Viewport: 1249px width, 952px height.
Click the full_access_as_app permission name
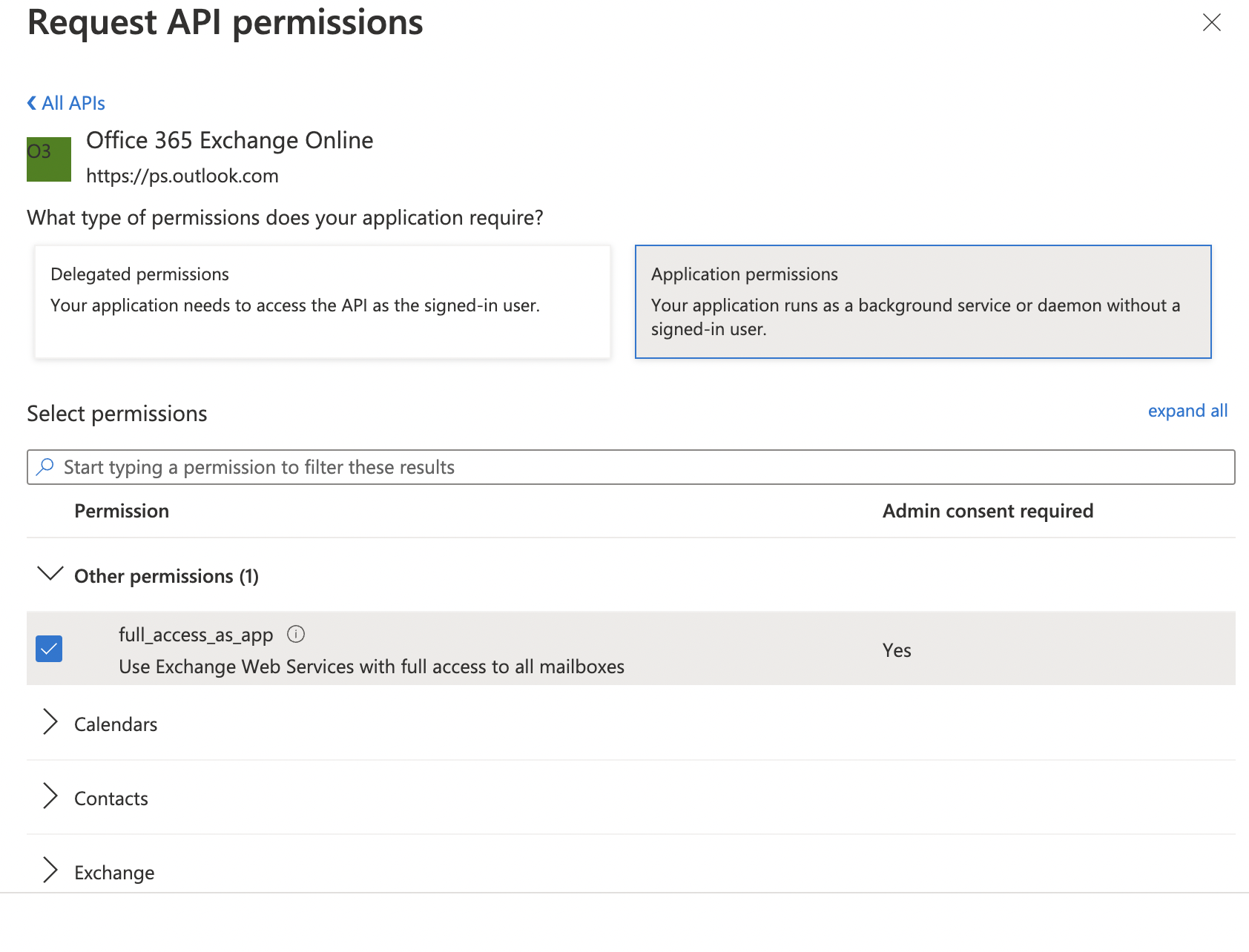click(x=196, y=635)
